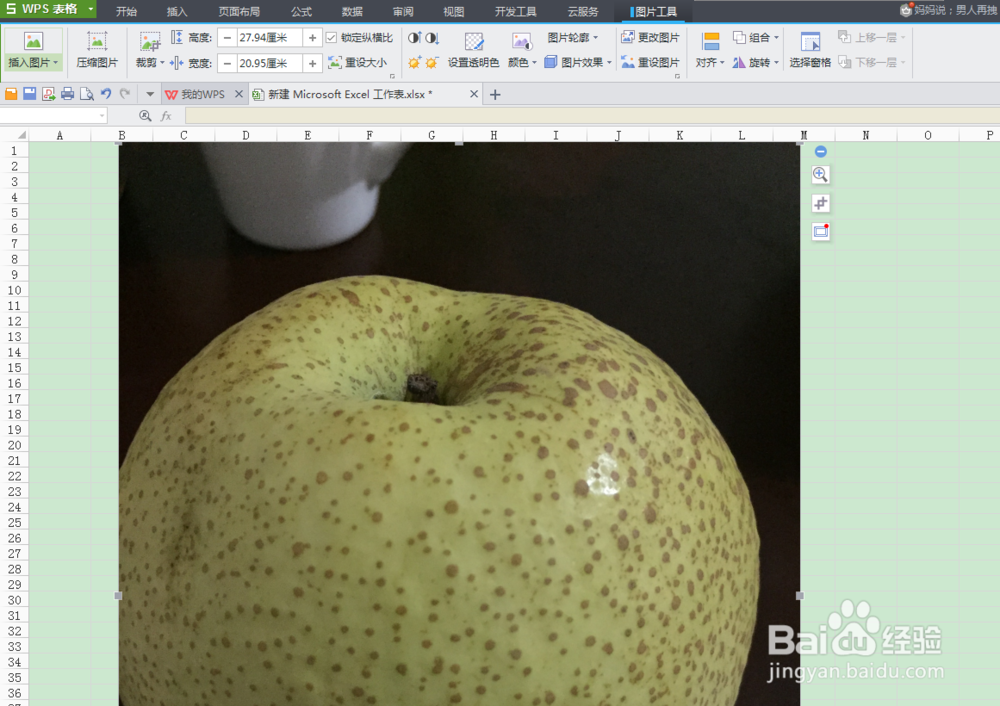This screenshot has width=1000, height=706.
Task: Select column N header
Action: pyautogui.click(x=865, y=135)
